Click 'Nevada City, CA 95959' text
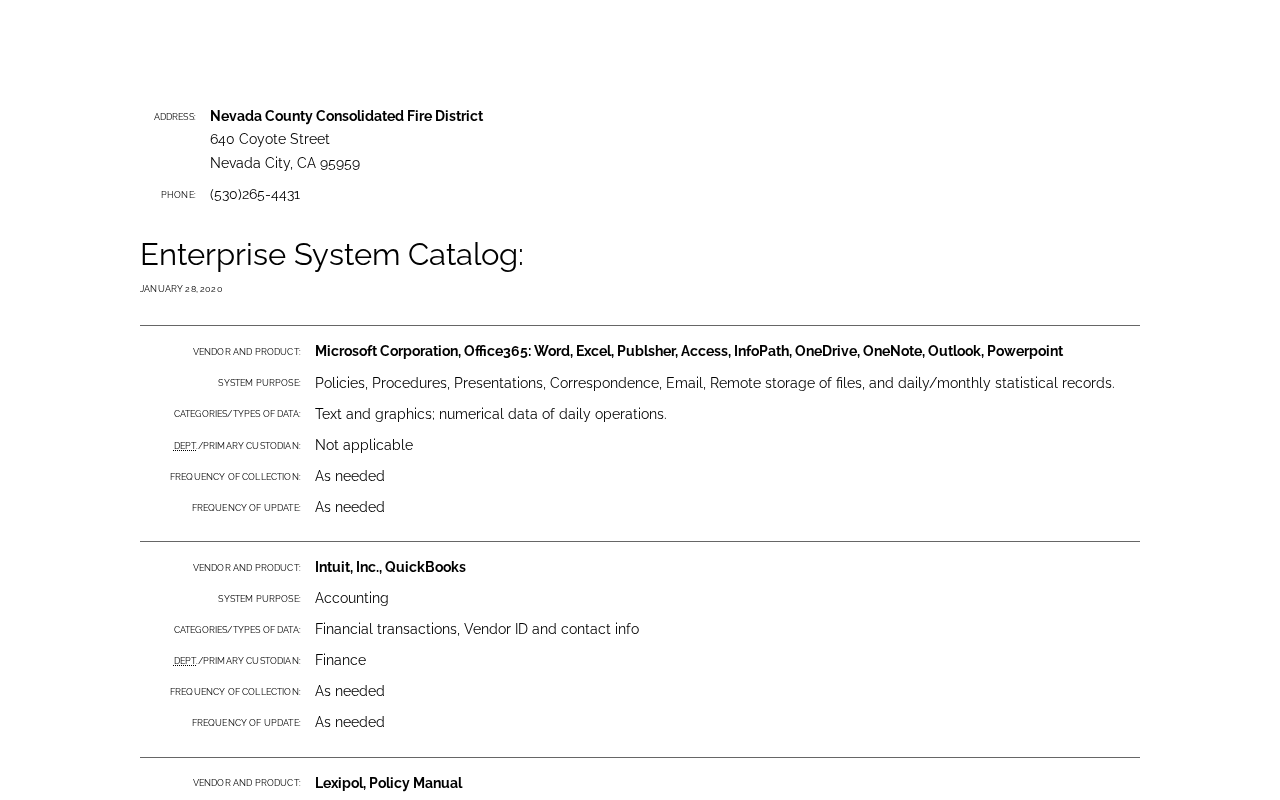This screenshot has width=1280, height=800. pos(285,163)
